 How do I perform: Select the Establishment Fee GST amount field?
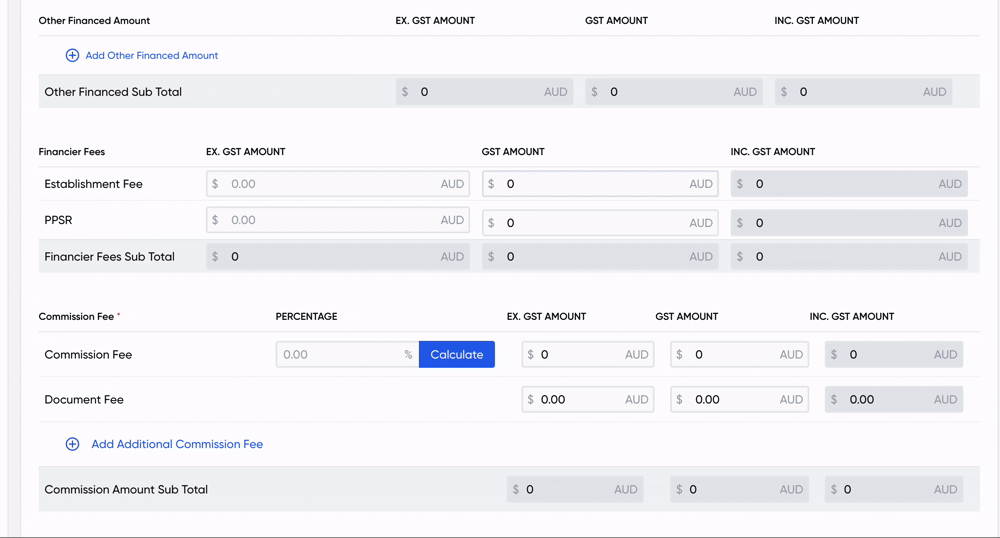click(x=595, y=184)
